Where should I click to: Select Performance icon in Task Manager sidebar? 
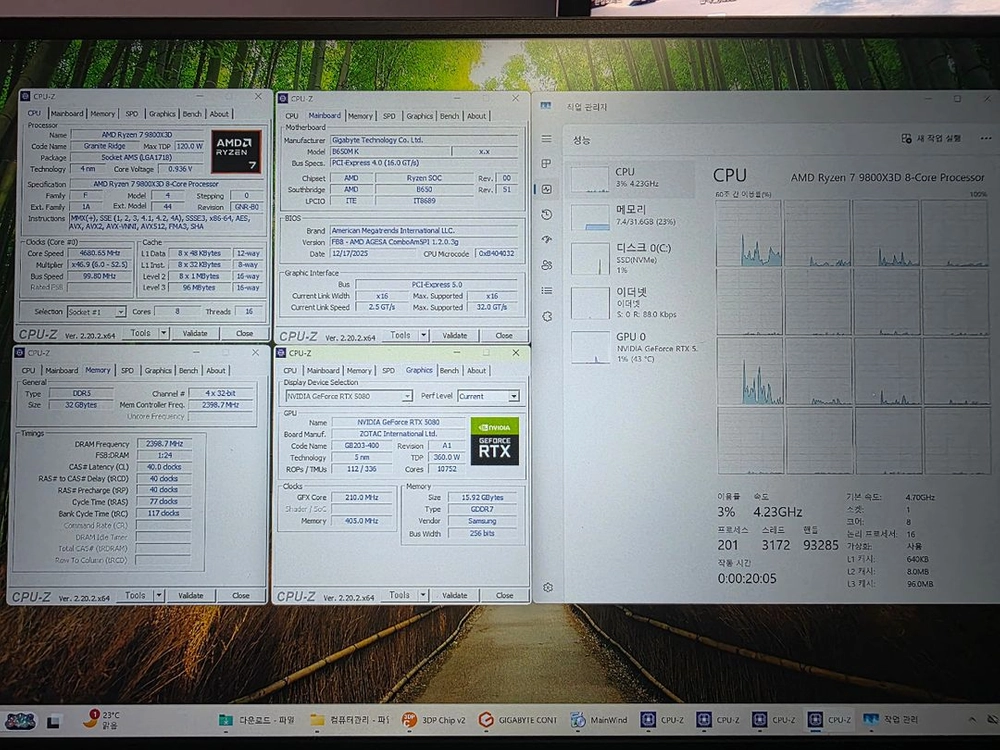point(547,189)
